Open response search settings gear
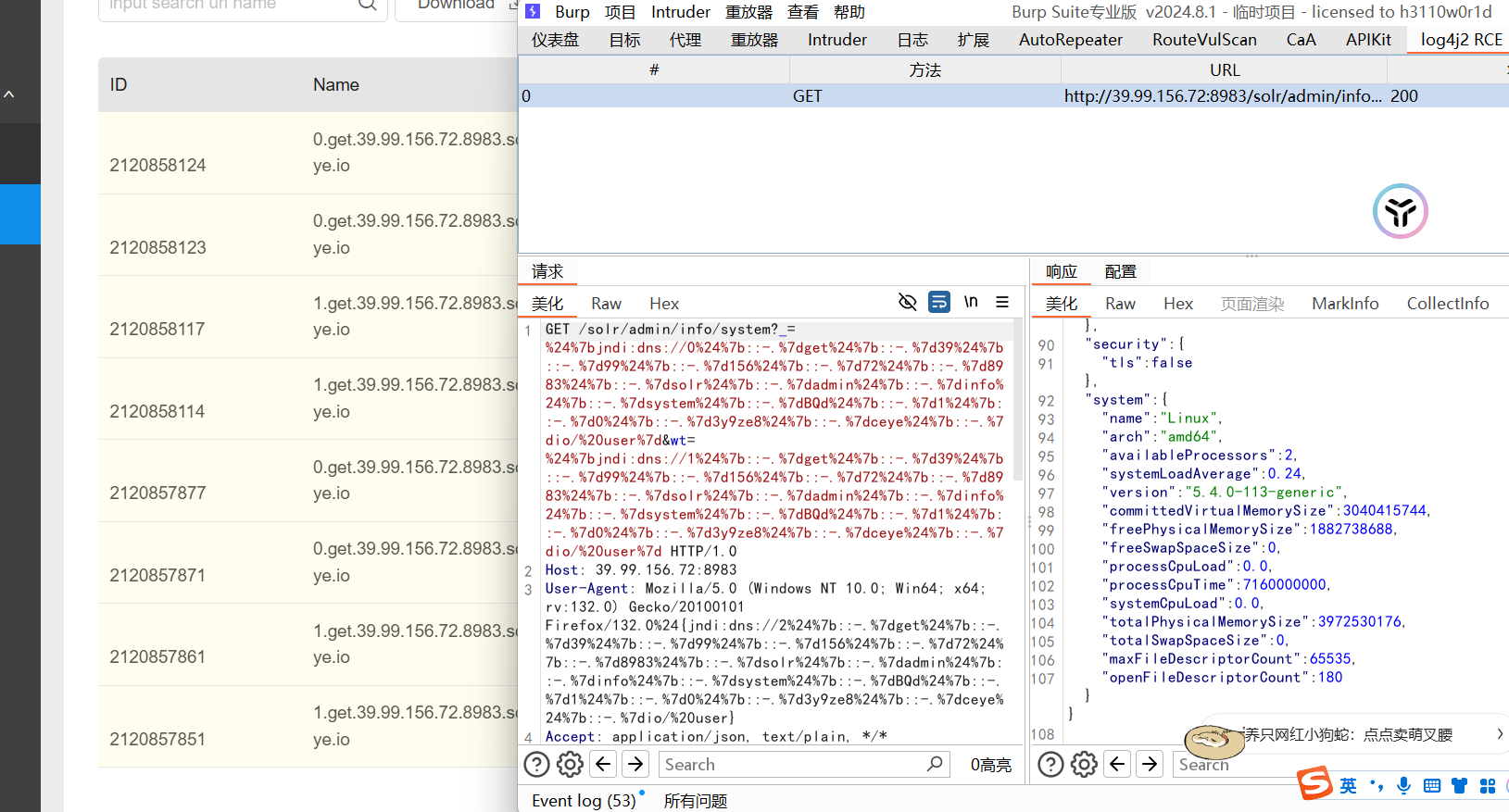The width and height of the screenshot is (1509, 812). [1084, 764]
